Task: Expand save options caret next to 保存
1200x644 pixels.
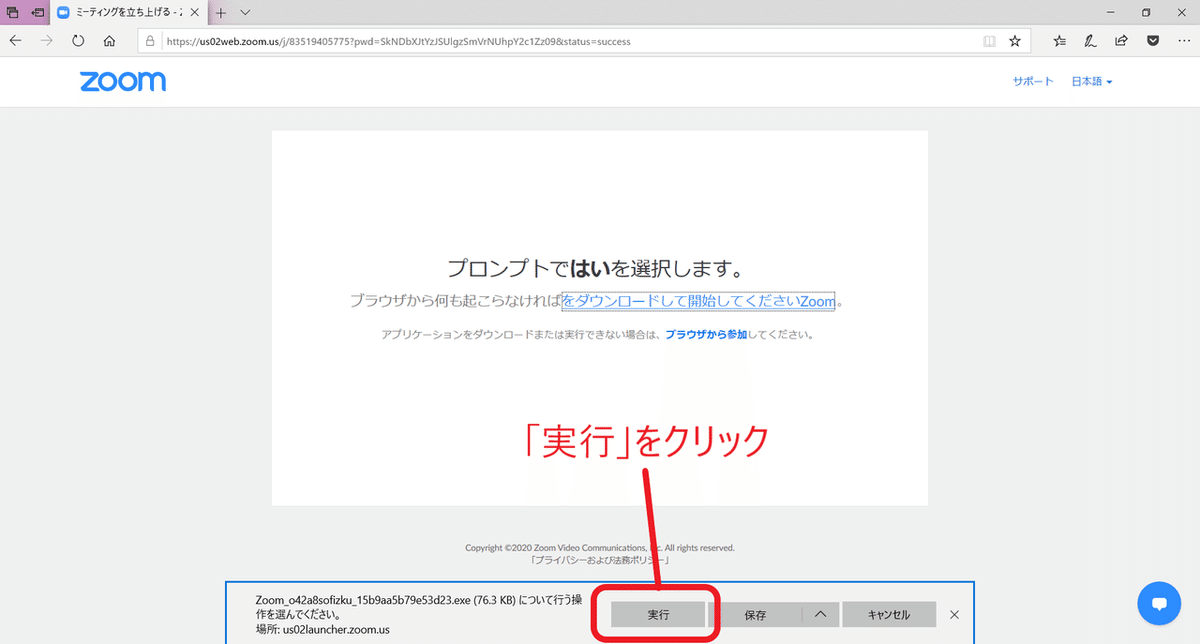Action: pos(820,615)
